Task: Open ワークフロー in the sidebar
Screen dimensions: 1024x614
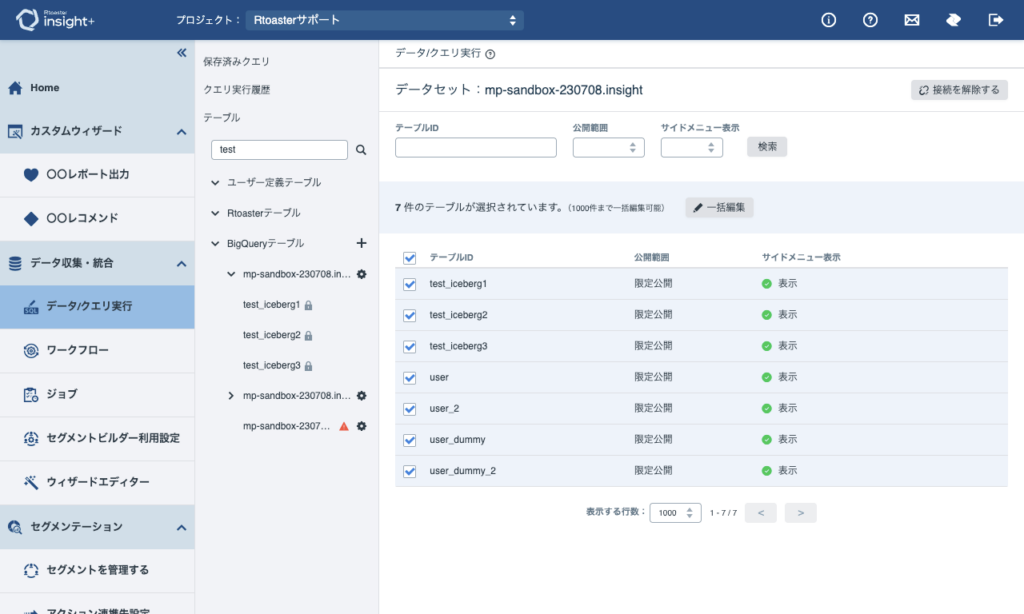Action: tap(77, 351)
